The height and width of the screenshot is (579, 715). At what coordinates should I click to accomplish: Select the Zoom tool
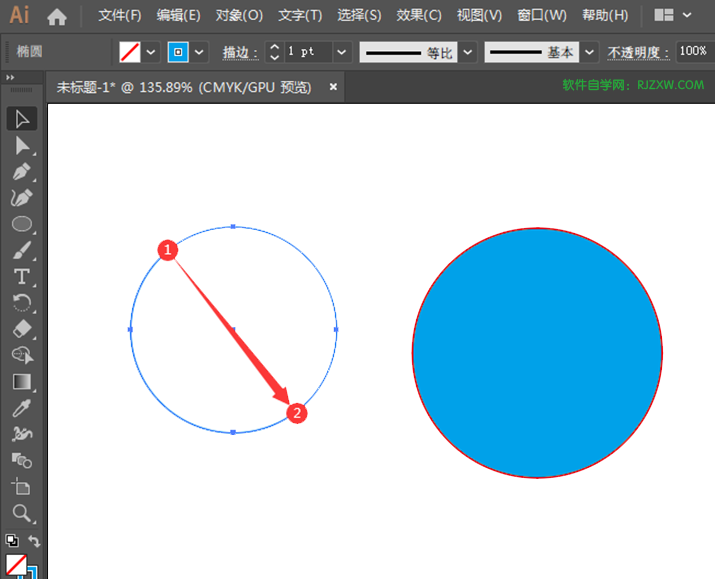21,513
